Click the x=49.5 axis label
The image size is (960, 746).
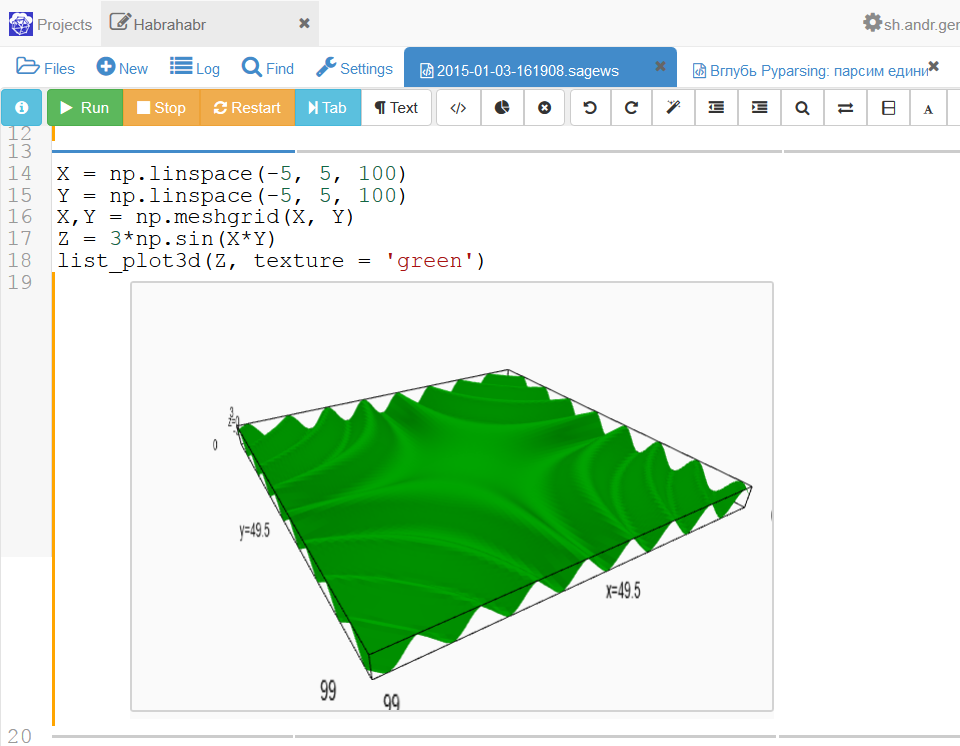pyautogui.click(x=623, y=590)
